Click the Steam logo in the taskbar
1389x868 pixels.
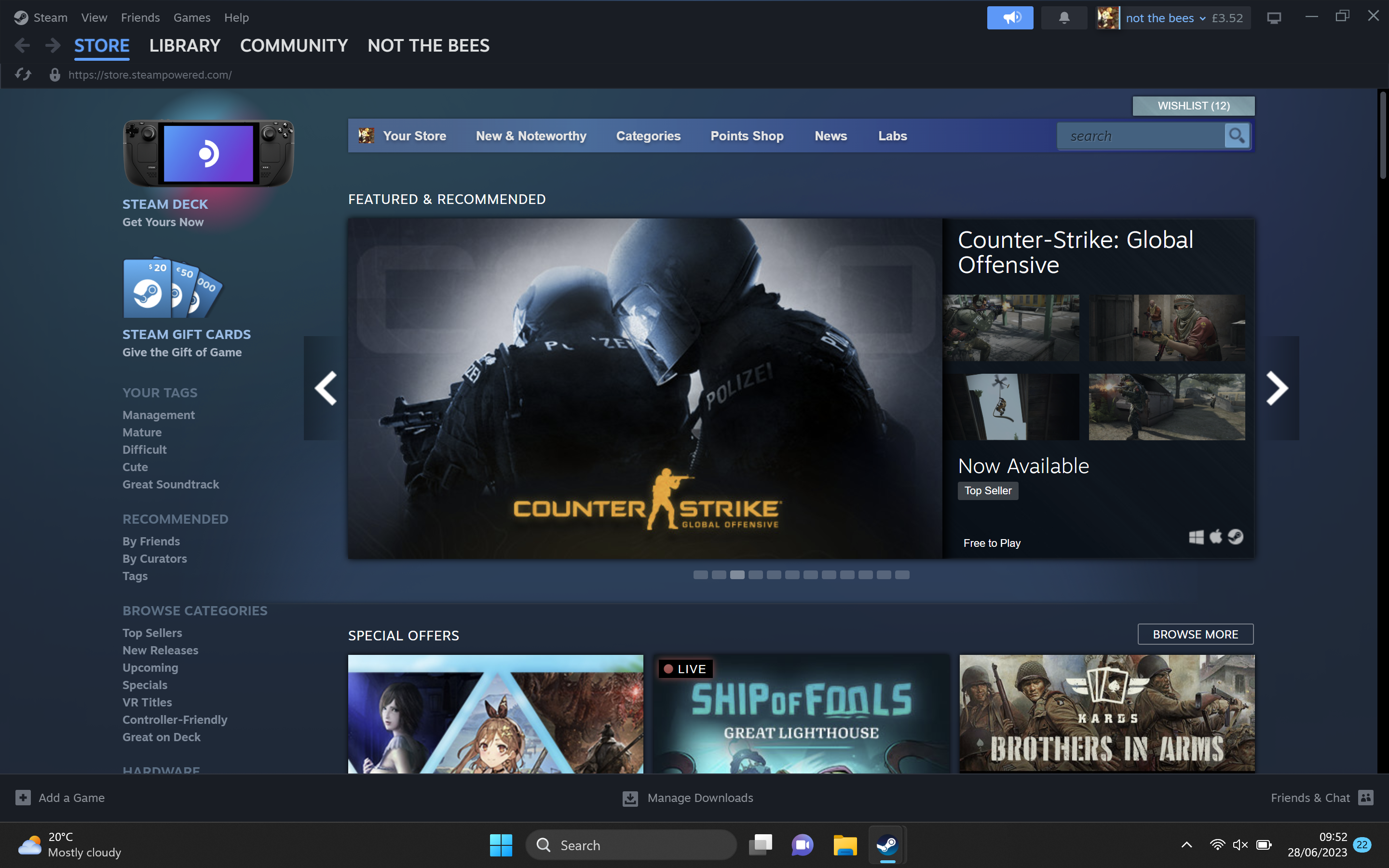[885, 844]
